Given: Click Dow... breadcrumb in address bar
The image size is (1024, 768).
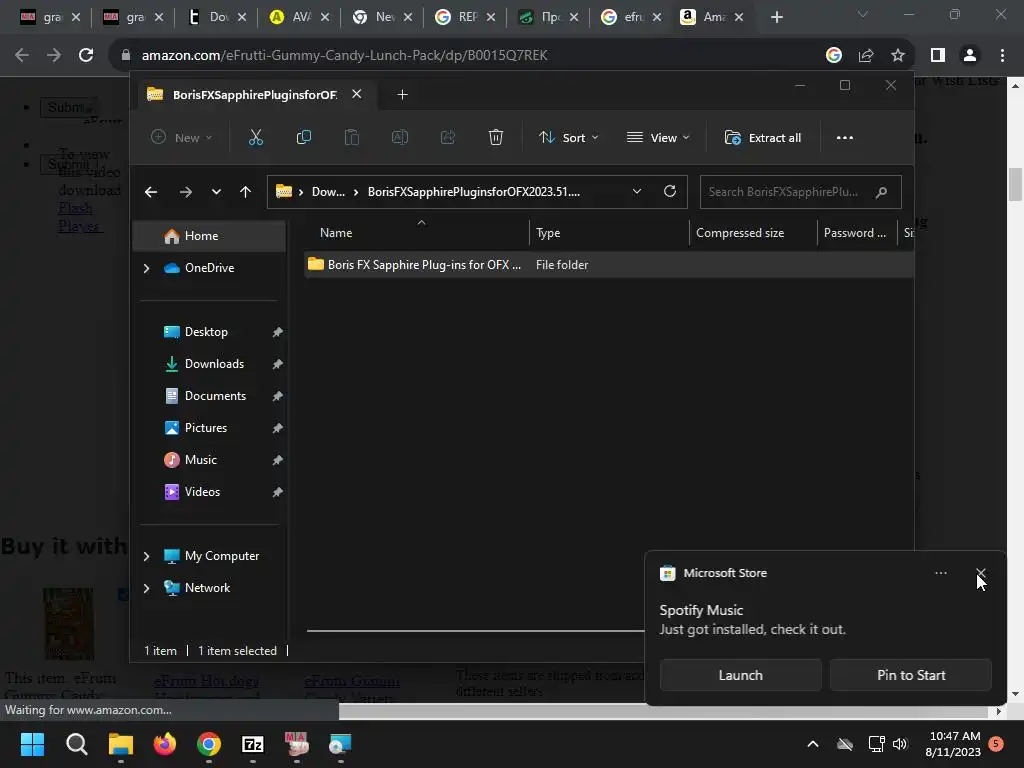Looking at the screenshot, I should 328,192.
